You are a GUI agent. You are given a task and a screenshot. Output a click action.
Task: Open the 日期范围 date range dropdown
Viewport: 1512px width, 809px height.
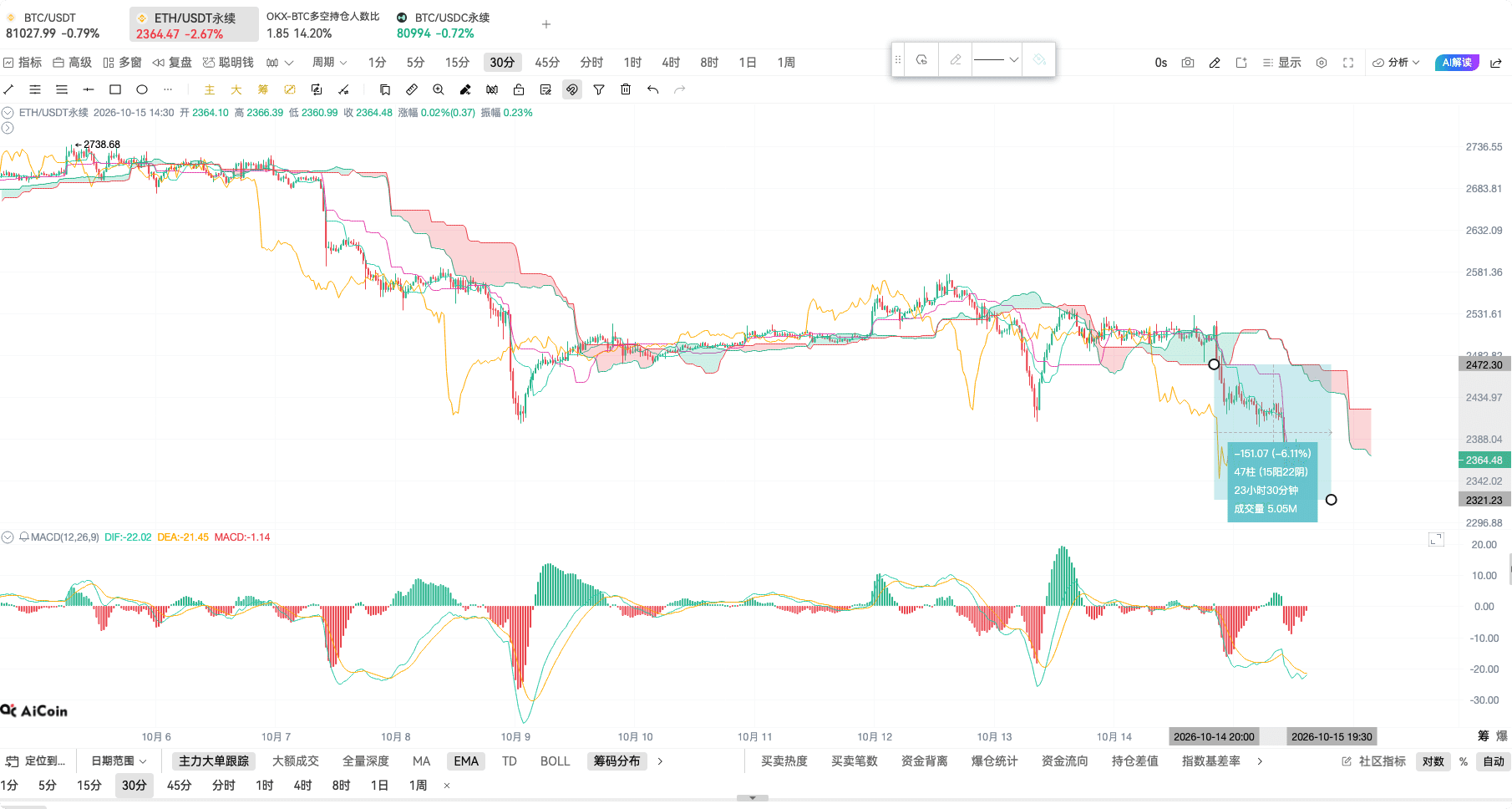(119, 761)
